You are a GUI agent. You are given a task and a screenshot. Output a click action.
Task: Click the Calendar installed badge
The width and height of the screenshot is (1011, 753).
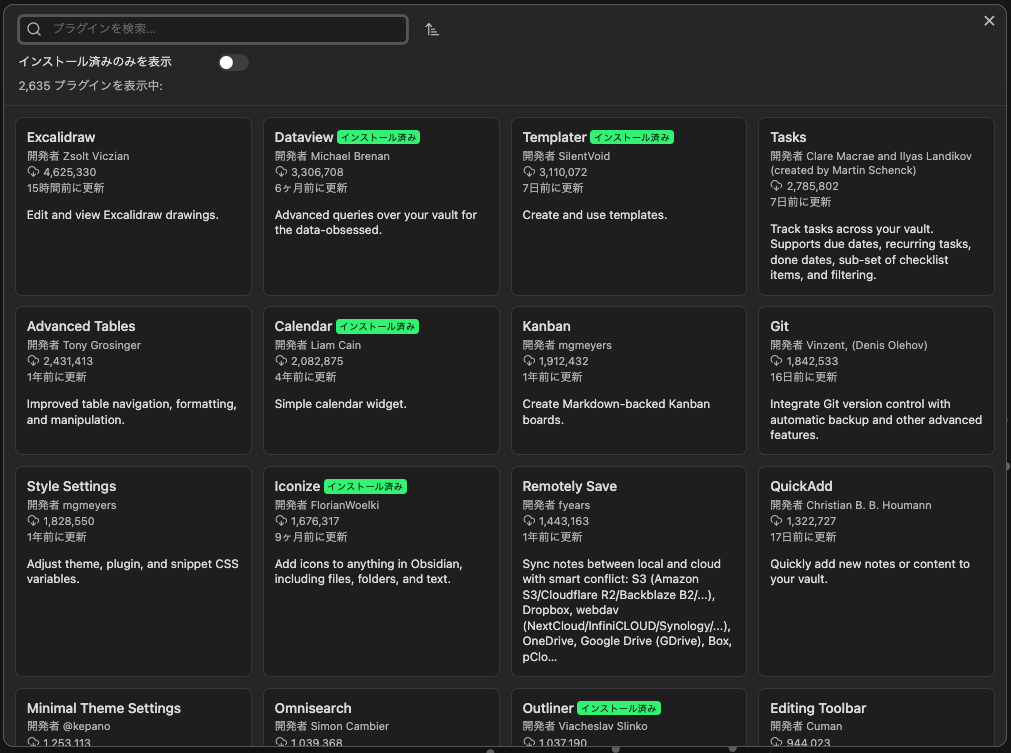[378, 326]
